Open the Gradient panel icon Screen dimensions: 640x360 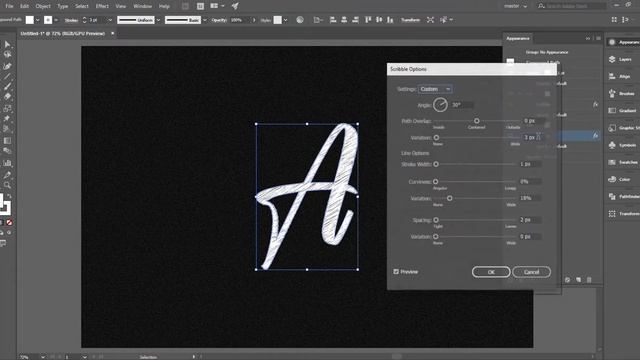pyautogui.click(x=612, y=111)
